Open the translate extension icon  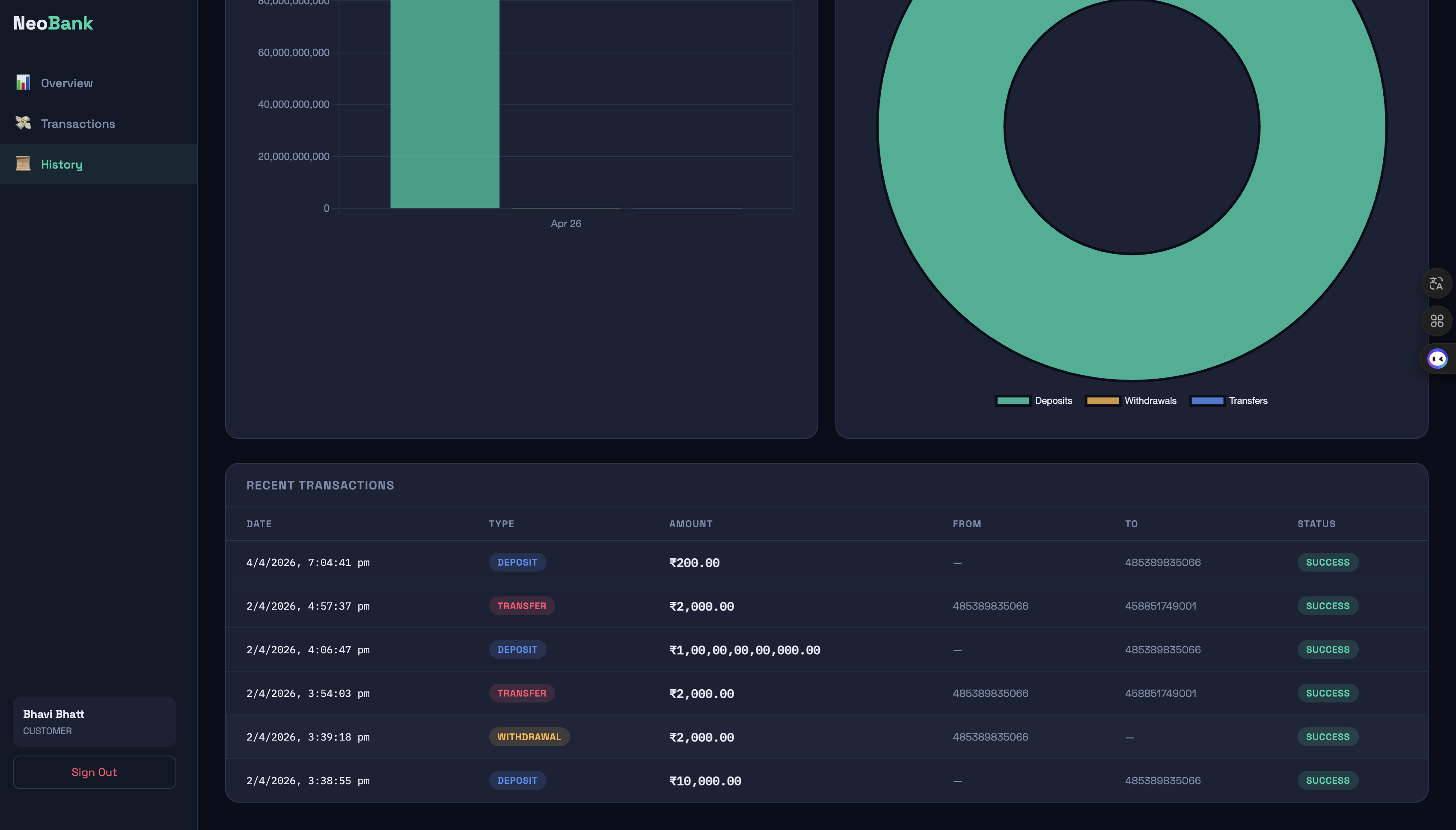click(x=1436, y=283)
